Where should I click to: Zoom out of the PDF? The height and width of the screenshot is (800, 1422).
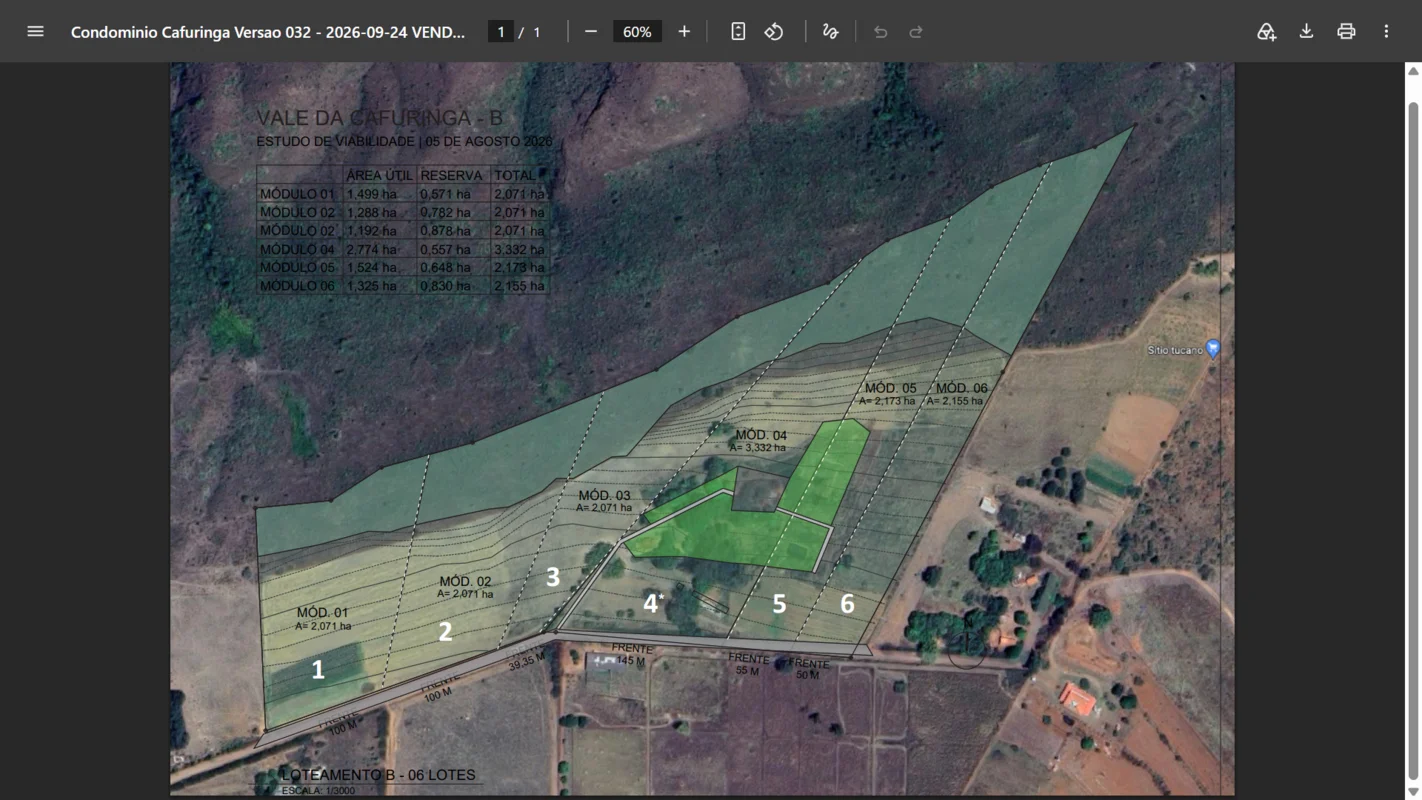point(591,32)
